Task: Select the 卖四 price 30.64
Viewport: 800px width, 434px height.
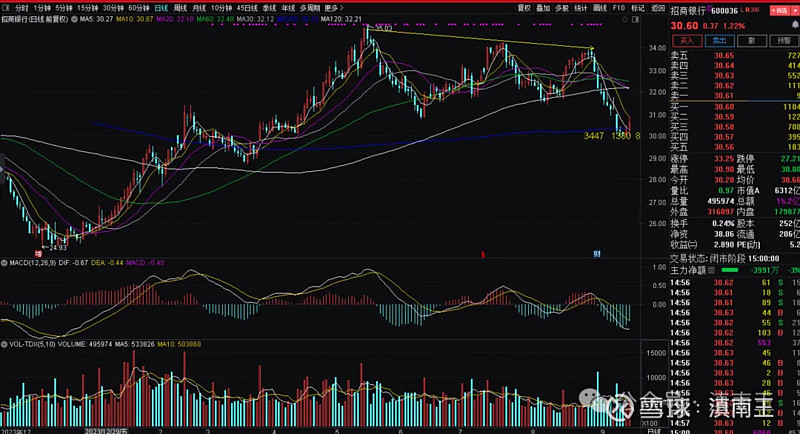Action: (x=724, y=65)
